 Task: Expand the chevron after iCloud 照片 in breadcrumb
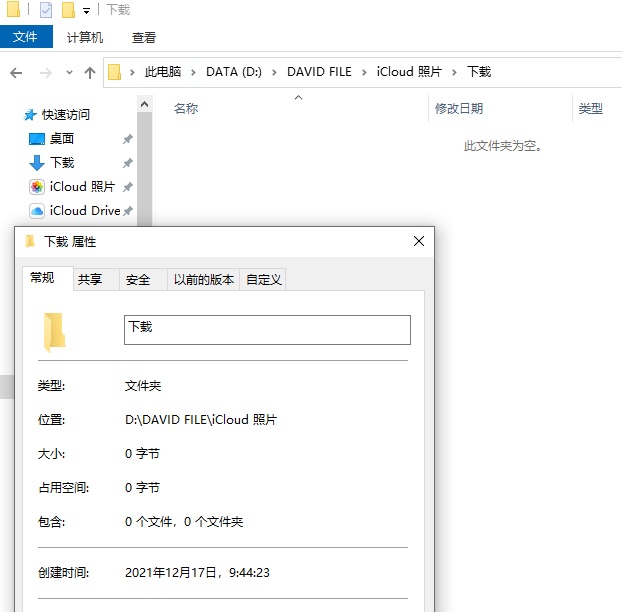[x=454, y=72]
